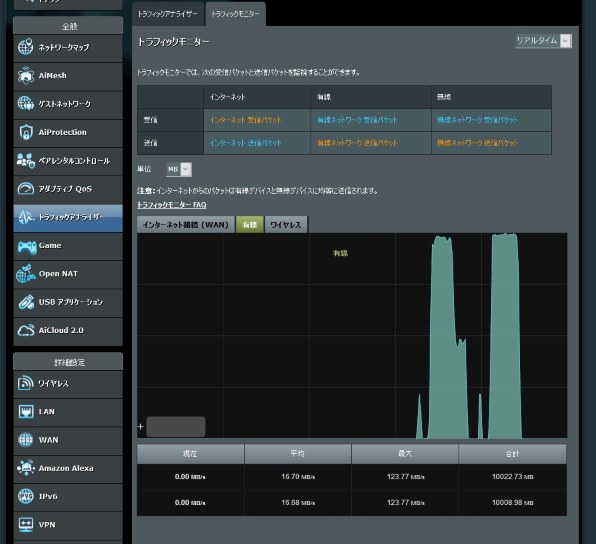Click the 10008.98 MB total value

coord(512,503)
